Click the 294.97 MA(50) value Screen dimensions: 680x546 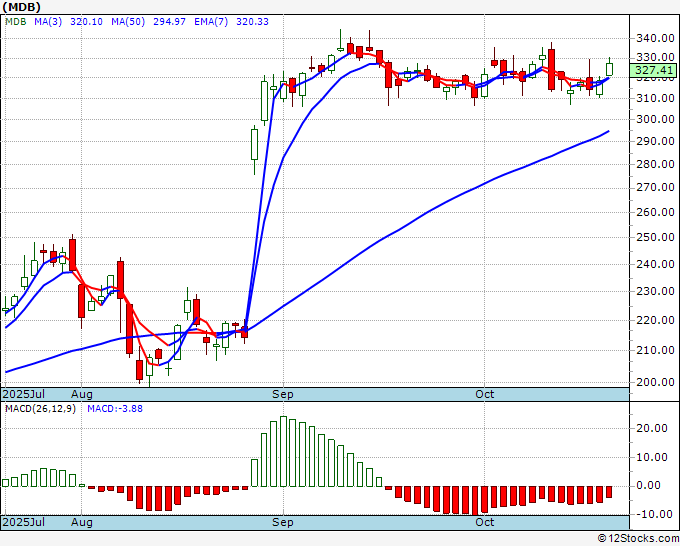(169, 22)
